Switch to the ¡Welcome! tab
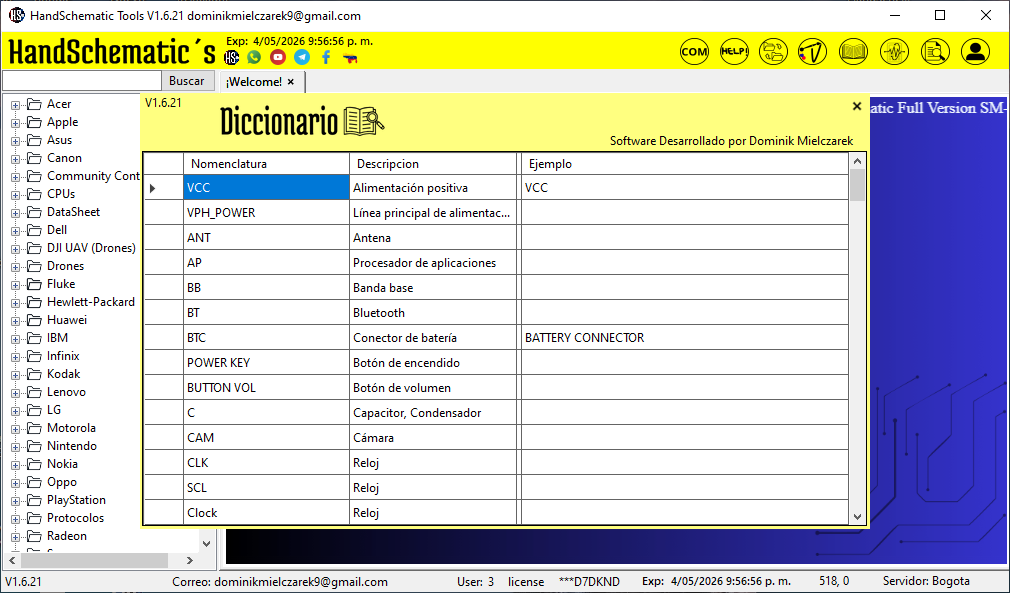This screenshot has height=593, width=1010. click(x=254, y=82)
